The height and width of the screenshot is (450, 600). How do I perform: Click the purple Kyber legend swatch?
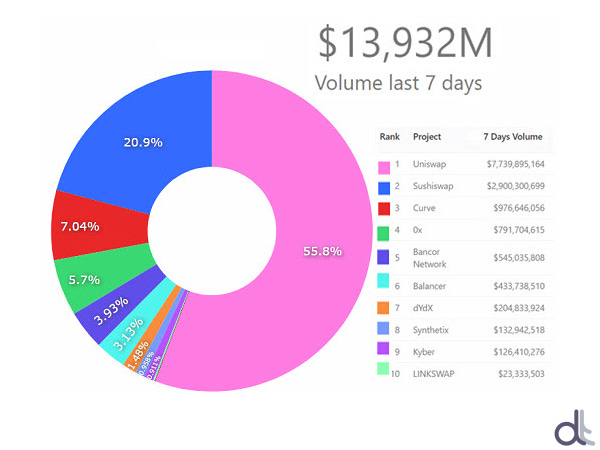[383, 349]
